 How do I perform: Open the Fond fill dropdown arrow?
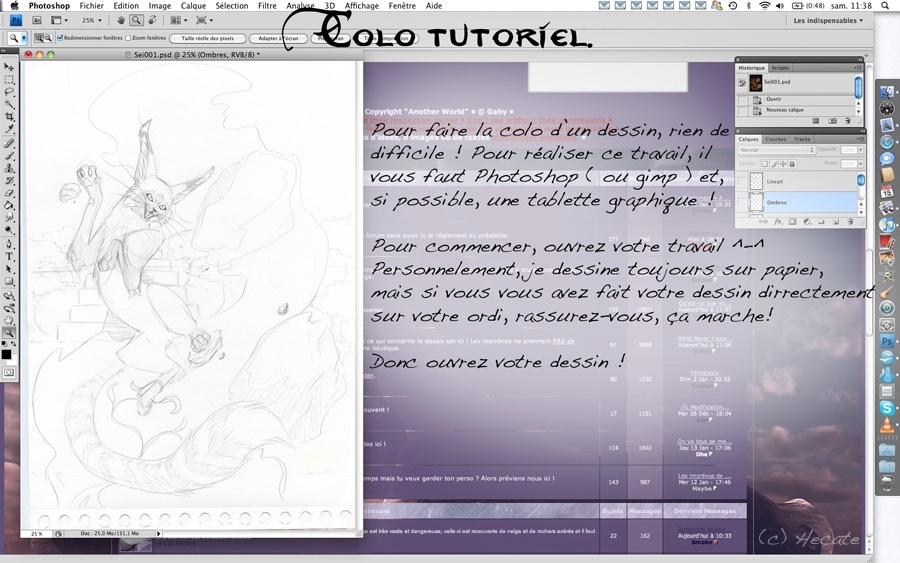860,164
